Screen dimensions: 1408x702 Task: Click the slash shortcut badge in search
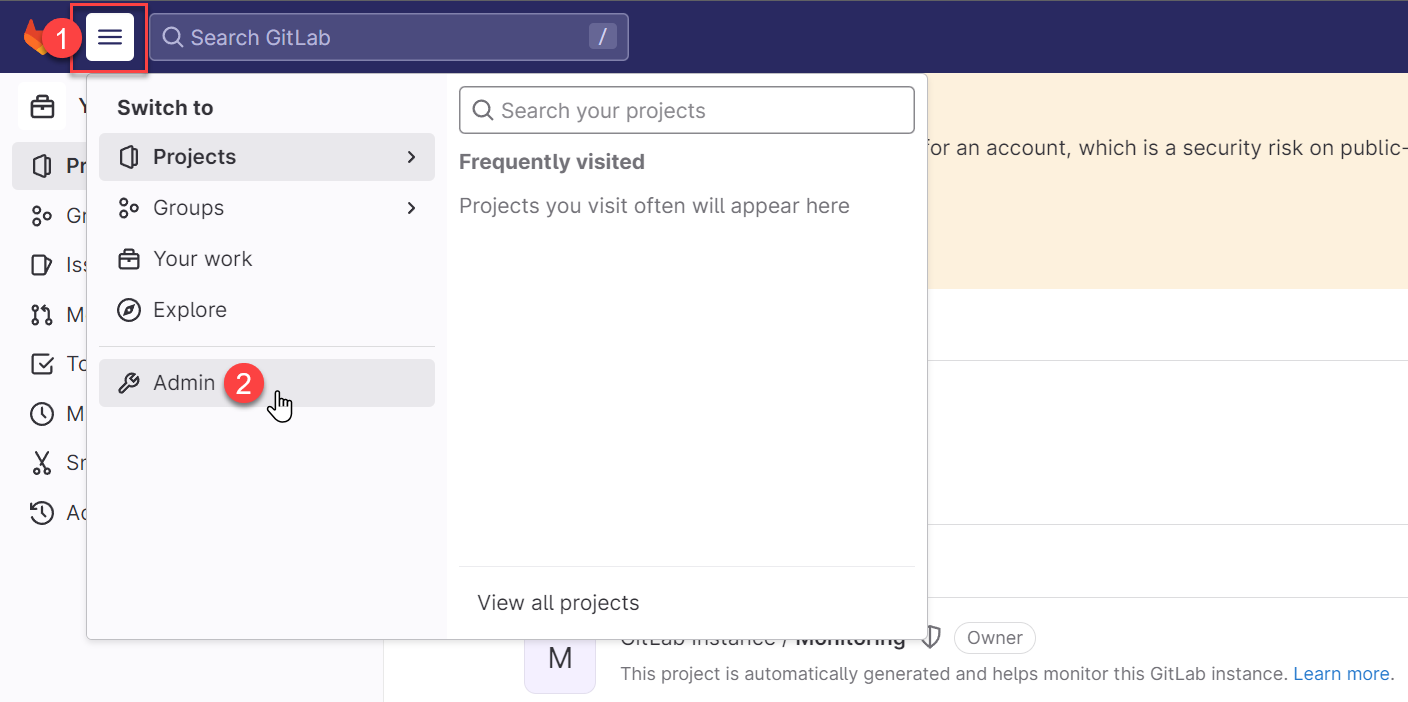(602, 37)
